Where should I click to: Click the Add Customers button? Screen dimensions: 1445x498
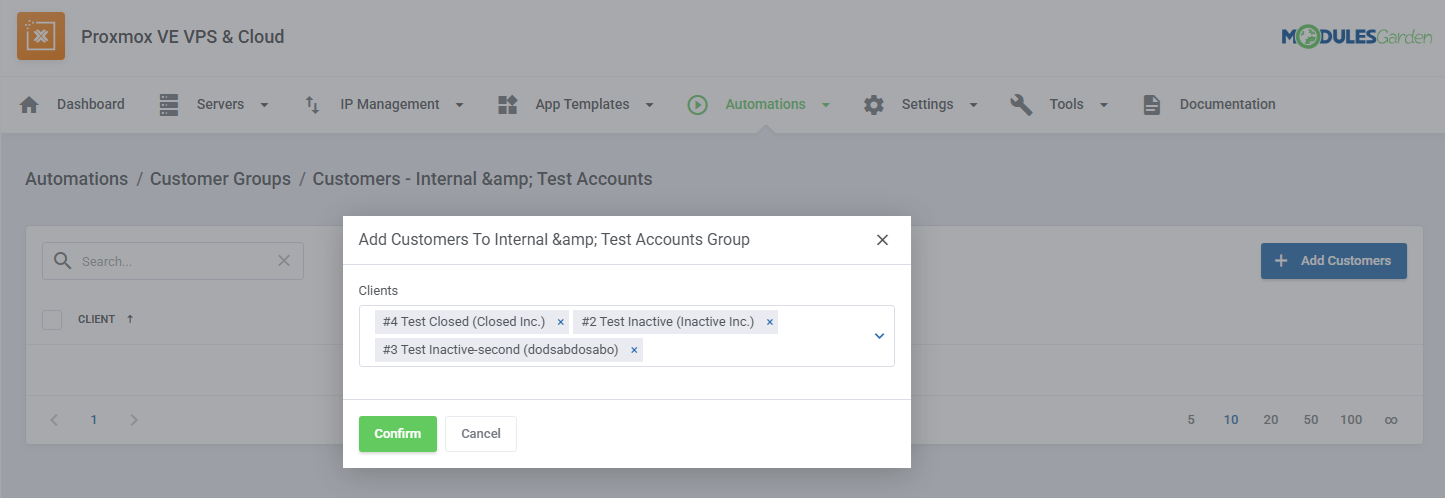point(1334,260)
